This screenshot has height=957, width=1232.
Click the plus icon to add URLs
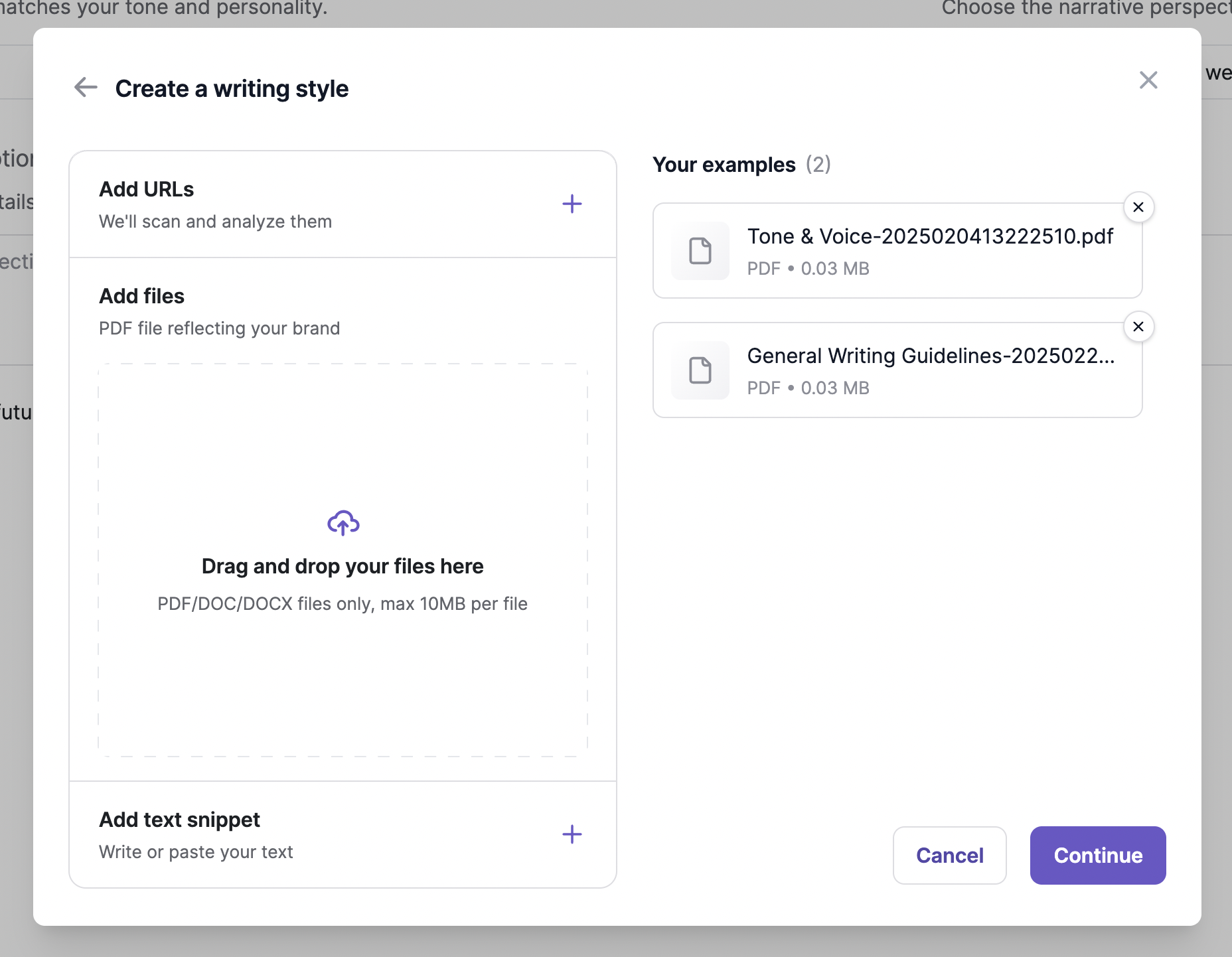572,204
